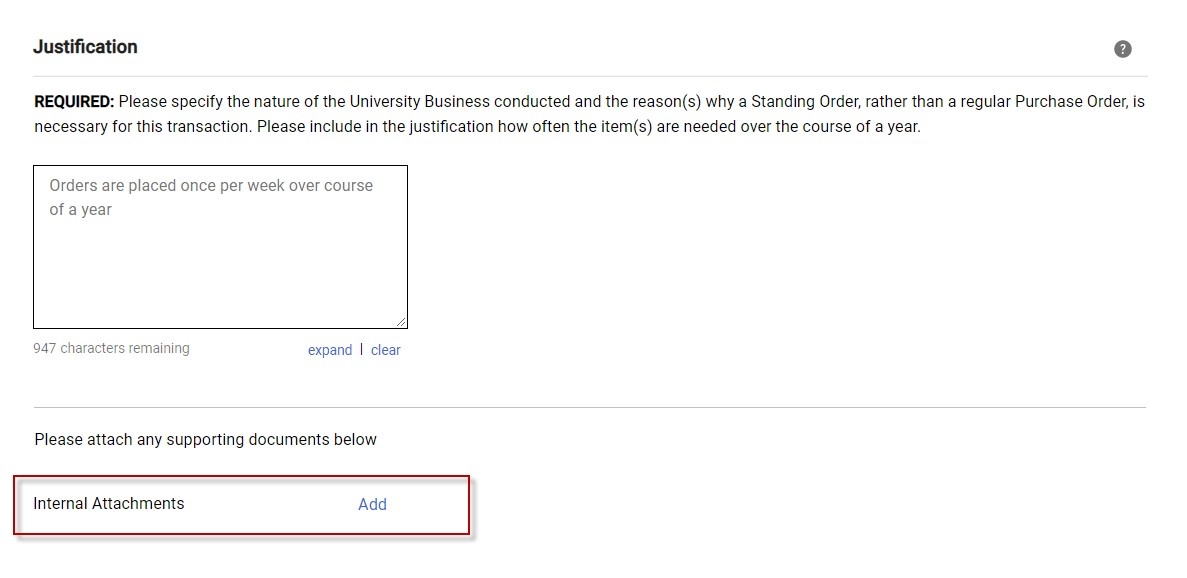1187x578 pixels.
Task: Click the Justification section heading
Action: pyautogui.click(x=85, y=47)
